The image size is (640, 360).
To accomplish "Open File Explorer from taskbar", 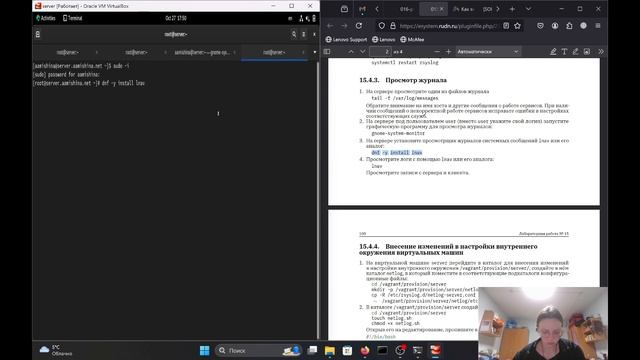I will tap(329, 351).
